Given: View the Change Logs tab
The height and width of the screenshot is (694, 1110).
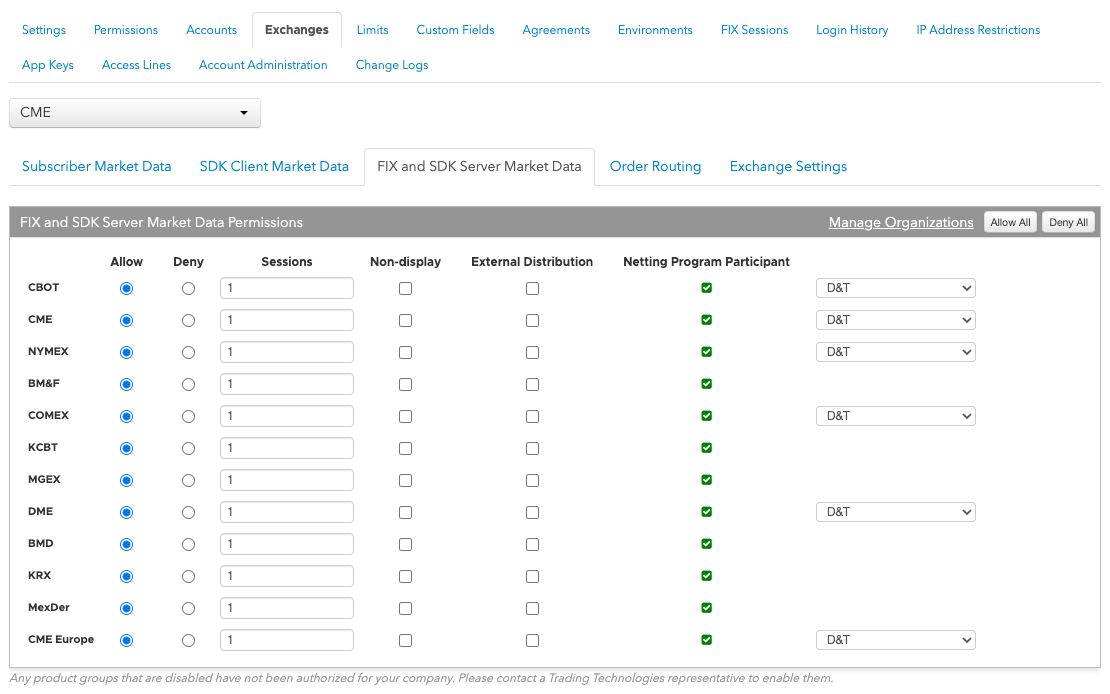Looking at the screenshot, I should (392, 65).
